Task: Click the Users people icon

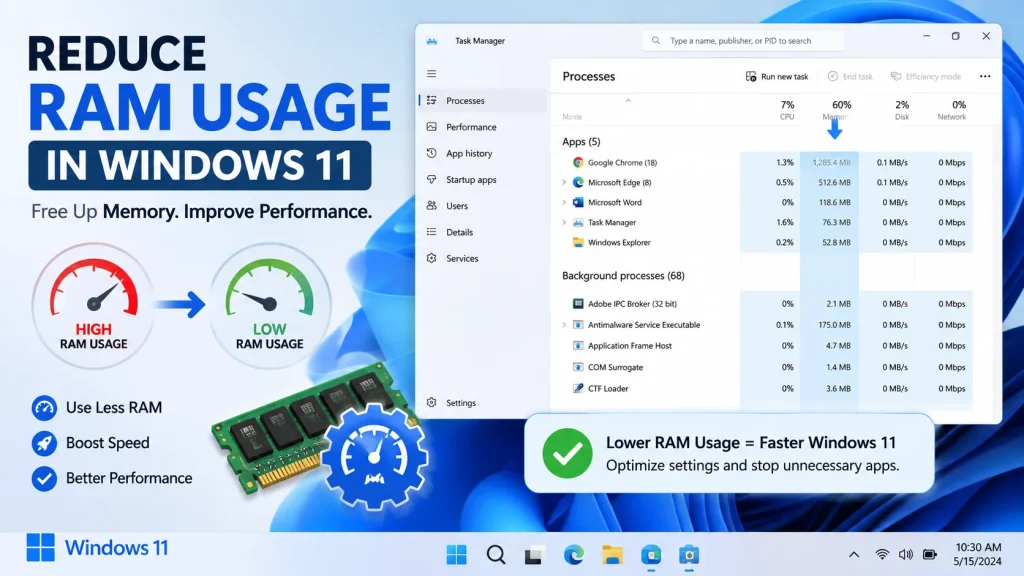Action: 432,205
